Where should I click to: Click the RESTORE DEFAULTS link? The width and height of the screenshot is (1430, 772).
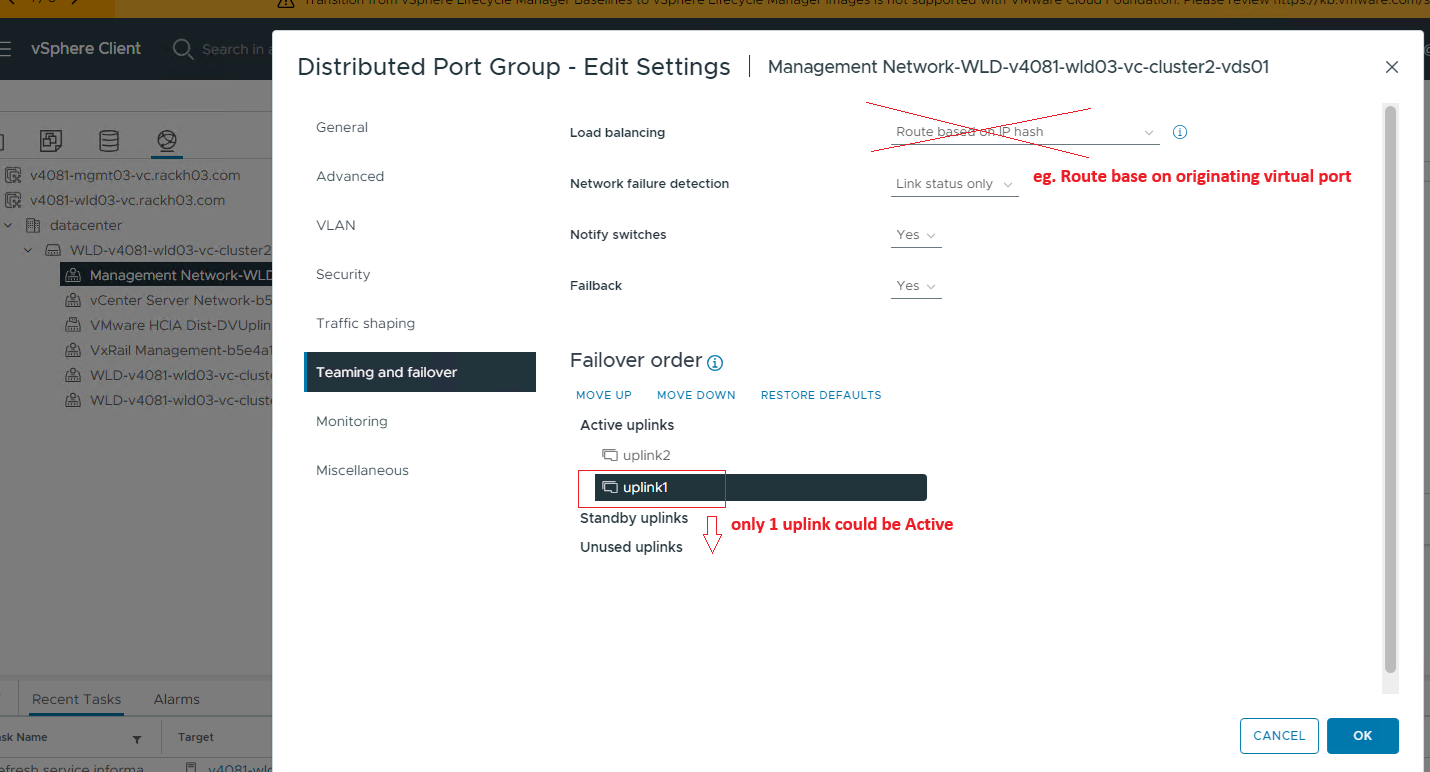820,394
